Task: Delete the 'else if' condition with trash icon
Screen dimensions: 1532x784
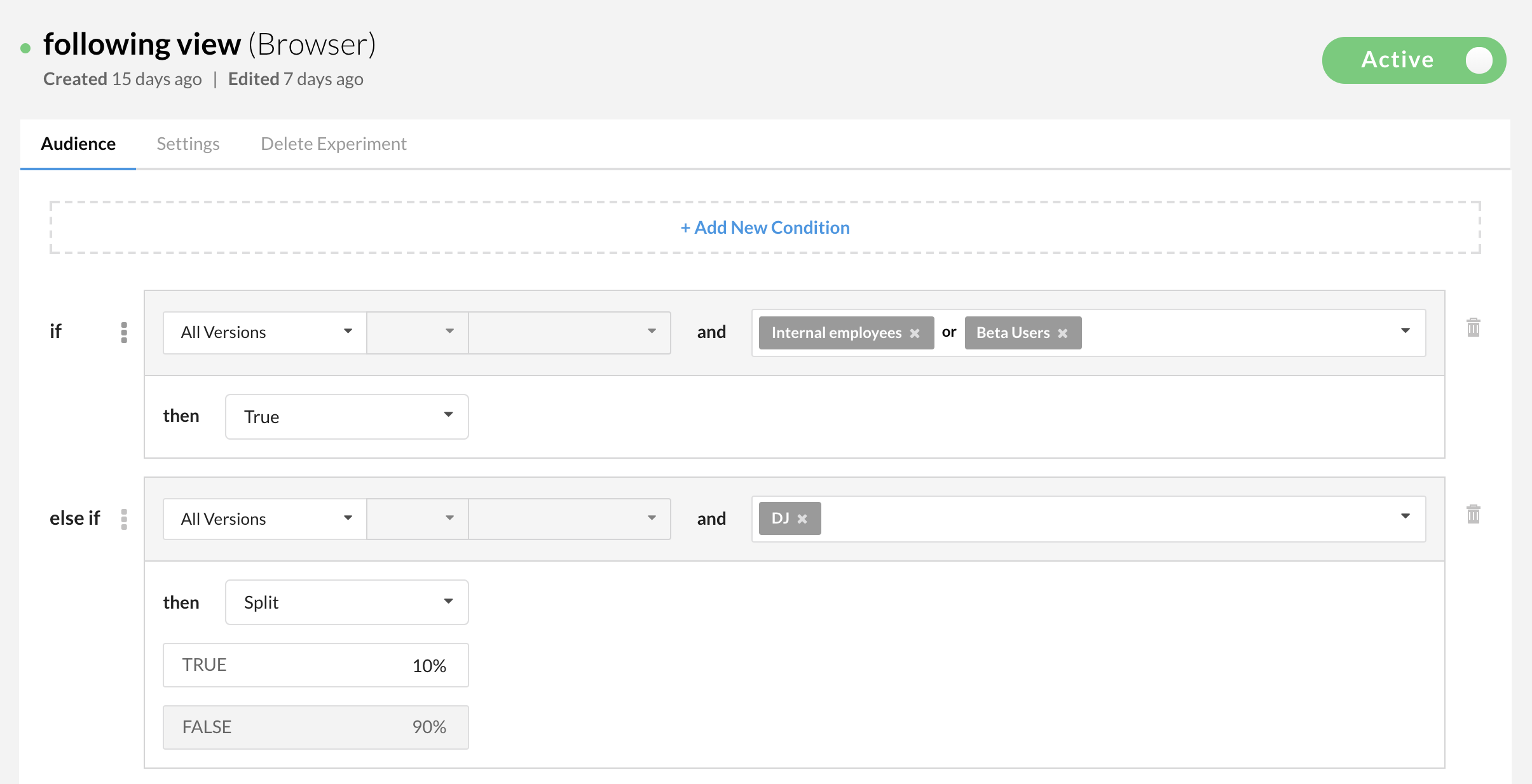Action: [1473, 514]
